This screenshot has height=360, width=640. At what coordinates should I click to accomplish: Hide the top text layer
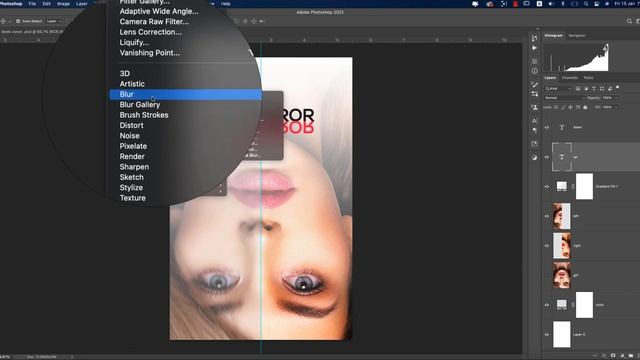pos(547,127)
